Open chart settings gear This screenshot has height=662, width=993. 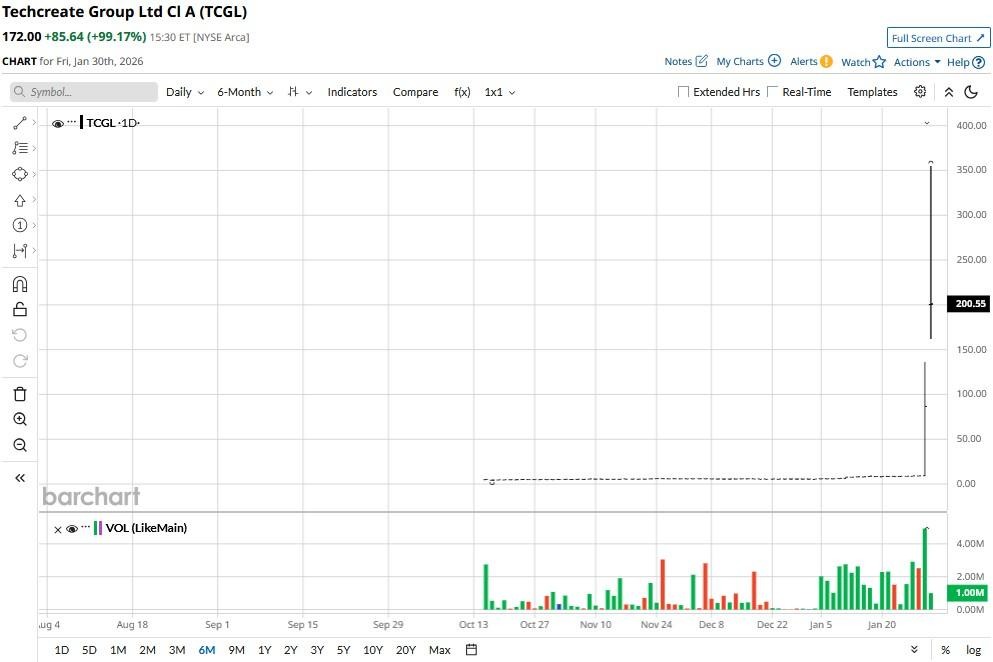tap(920, 92)
